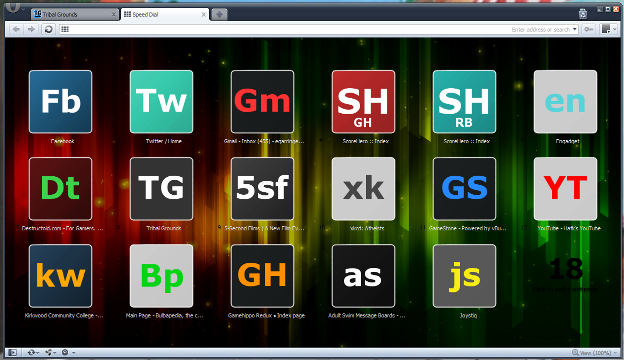Open the teal 'SH RB' speed dial tile
The width and height of the screenshot is (624, 360).
coord(464,102)
